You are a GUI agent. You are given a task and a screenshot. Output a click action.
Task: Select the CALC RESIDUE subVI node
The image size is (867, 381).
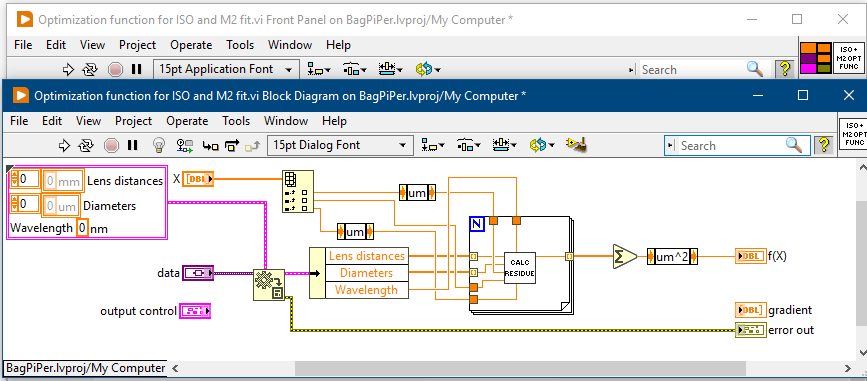click(520, 268)
